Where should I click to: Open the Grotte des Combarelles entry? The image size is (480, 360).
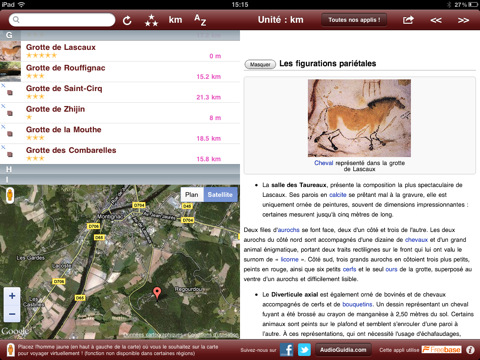(120, 154)
